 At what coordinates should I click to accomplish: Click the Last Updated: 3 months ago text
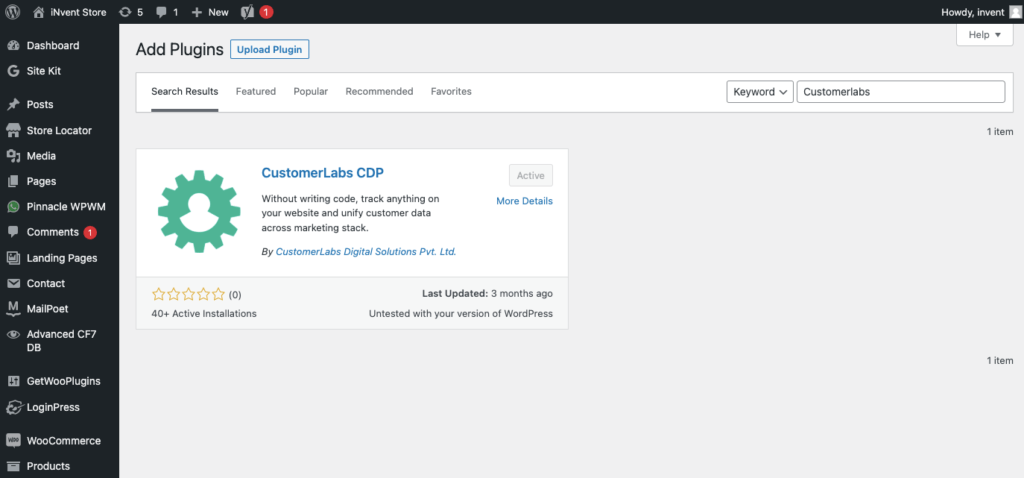pos(487,294)
